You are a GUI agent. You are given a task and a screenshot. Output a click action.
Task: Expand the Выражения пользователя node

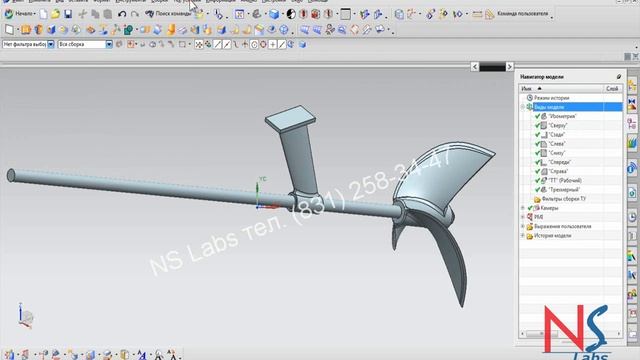tap(523, 227)
